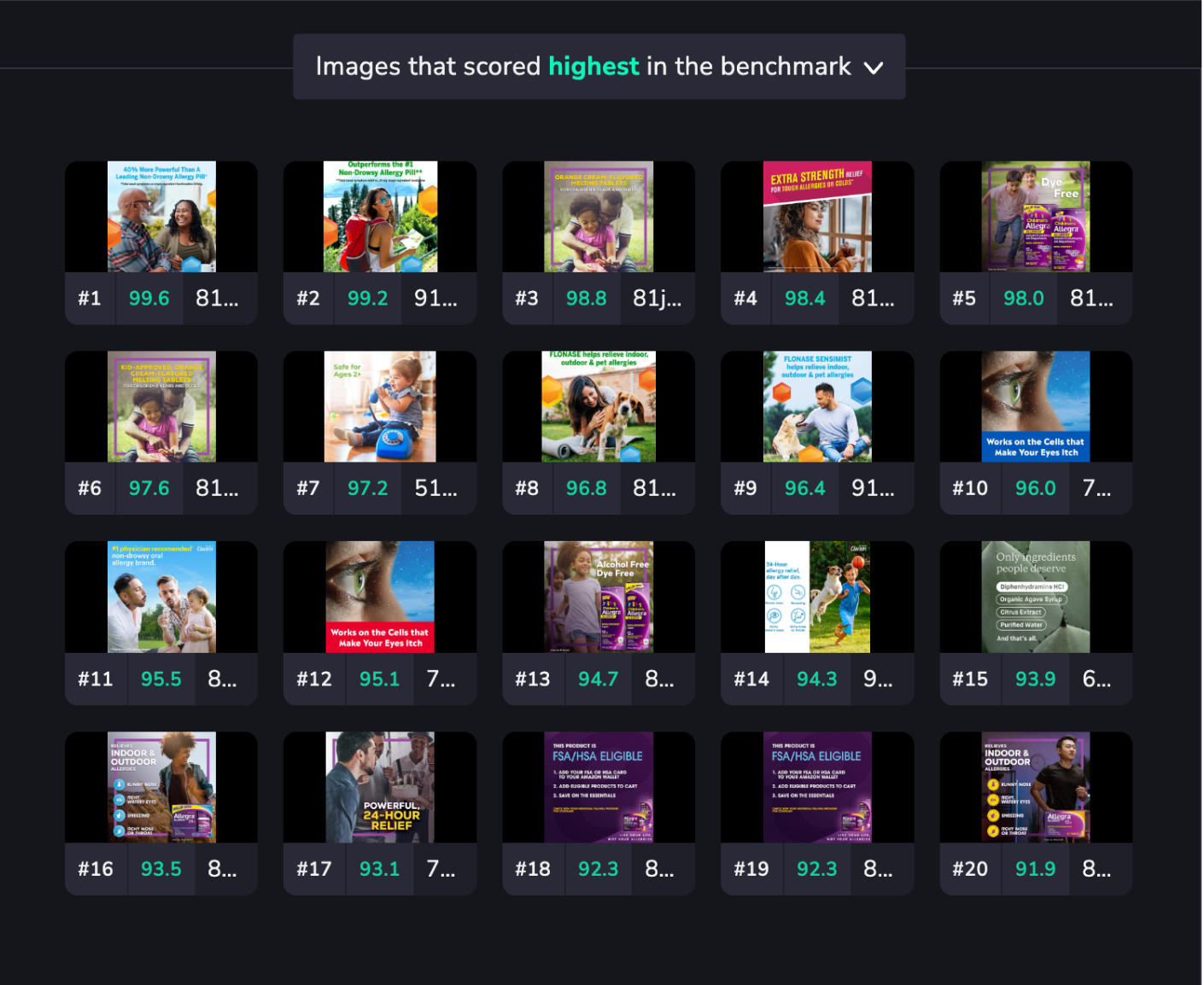Select the toddler with blue telephone image
The height and width of the screenshot is (985, 1204).
380,407
